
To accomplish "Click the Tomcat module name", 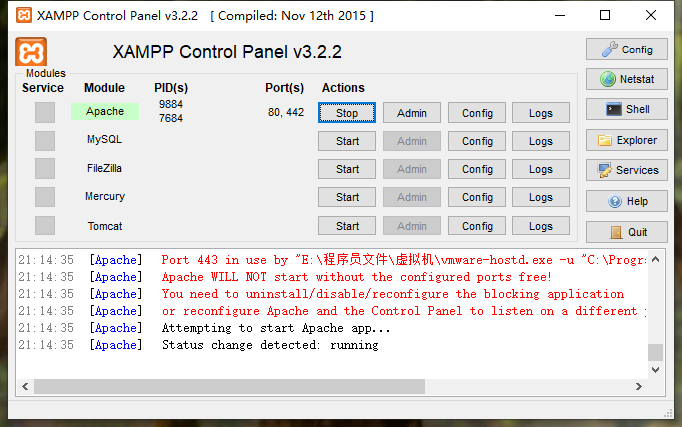I will coord(105,226).
